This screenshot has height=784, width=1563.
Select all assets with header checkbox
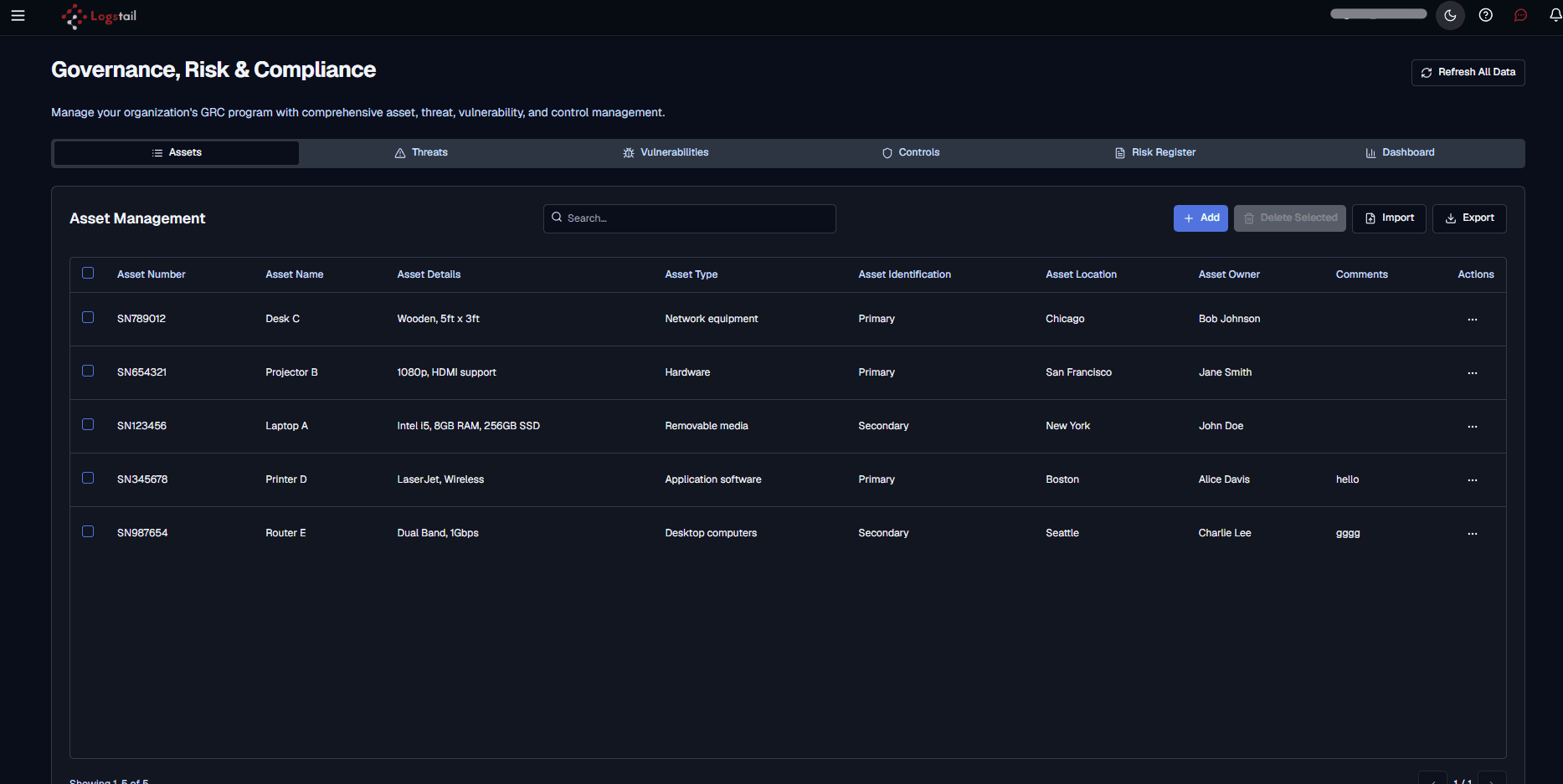88,273
